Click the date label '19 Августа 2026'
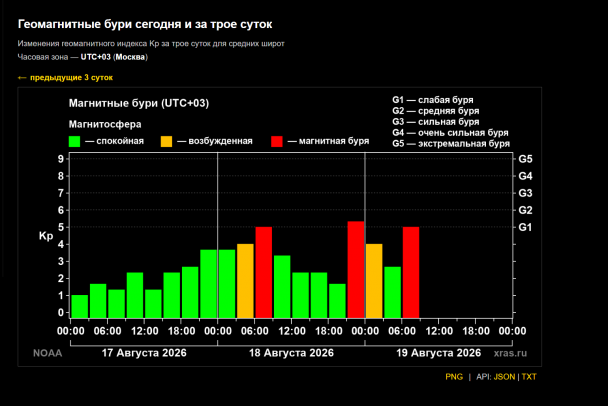 [439, 353]
